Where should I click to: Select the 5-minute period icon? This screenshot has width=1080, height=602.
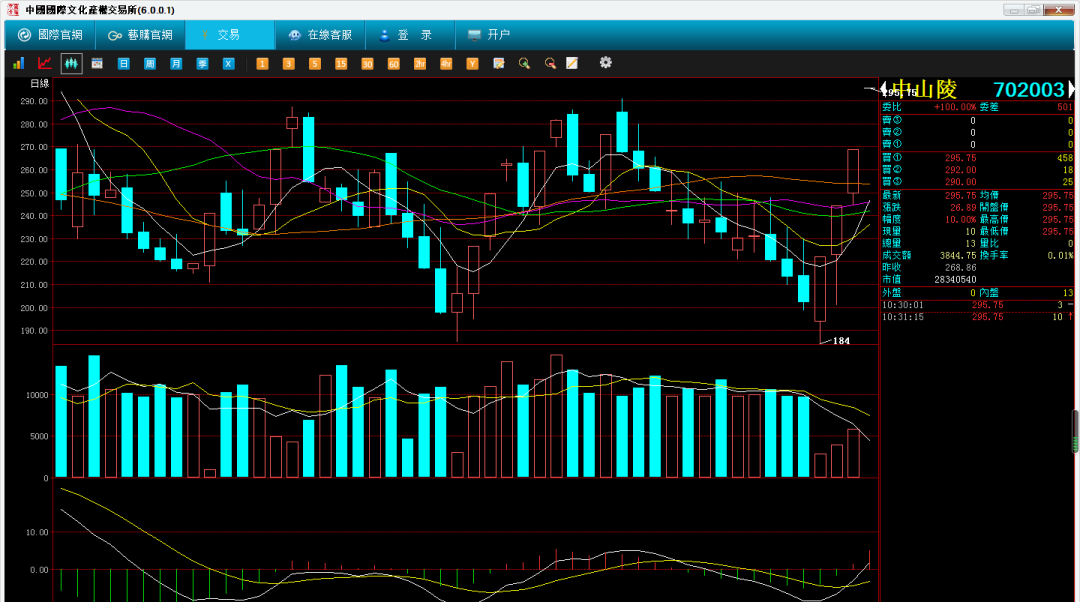pyautogui.click(x=315, y=63)
